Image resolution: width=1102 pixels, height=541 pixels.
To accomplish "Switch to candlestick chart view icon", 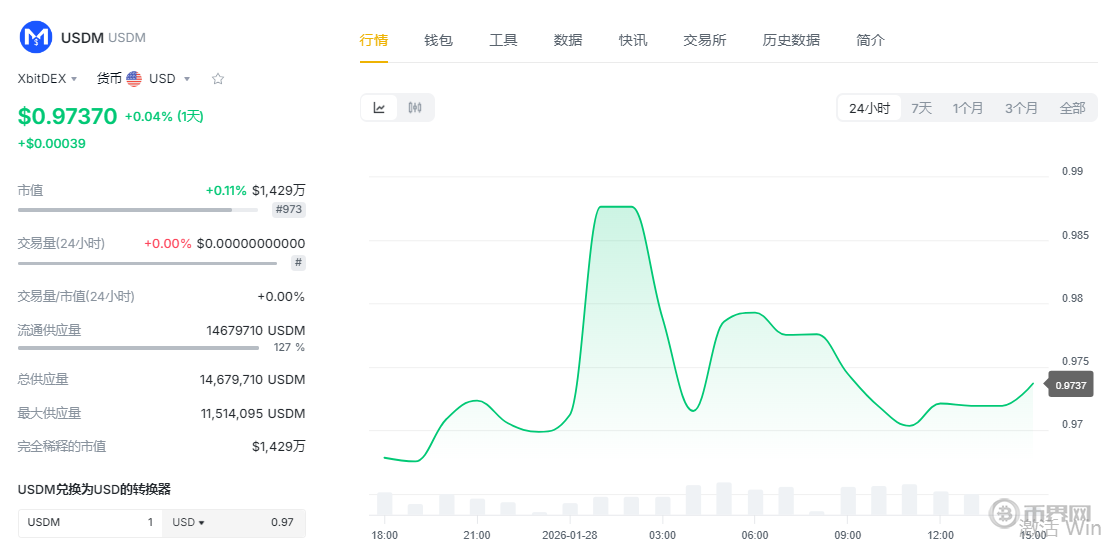I will coord(415,108).
